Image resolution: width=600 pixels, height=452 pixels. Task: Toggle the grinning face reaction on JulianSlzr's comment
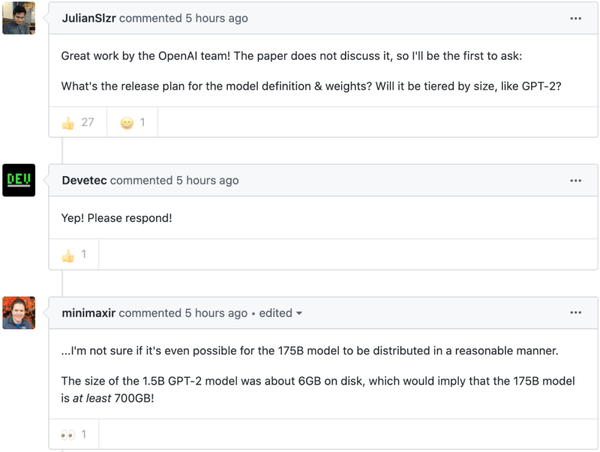pyautogui.click(x=132, y=122)
